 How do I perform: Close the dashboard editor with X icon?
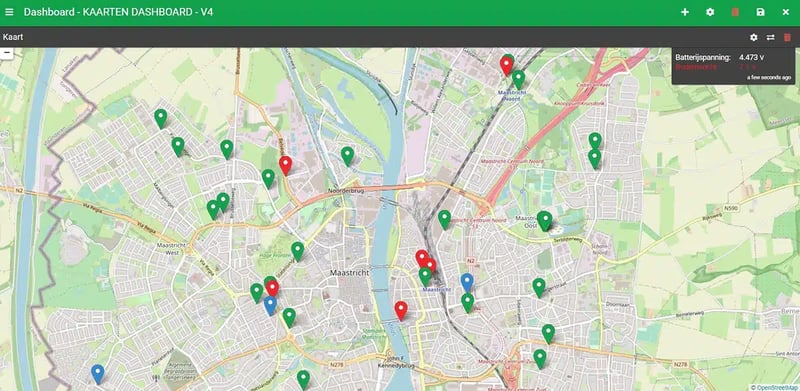[x=786, y=12]
